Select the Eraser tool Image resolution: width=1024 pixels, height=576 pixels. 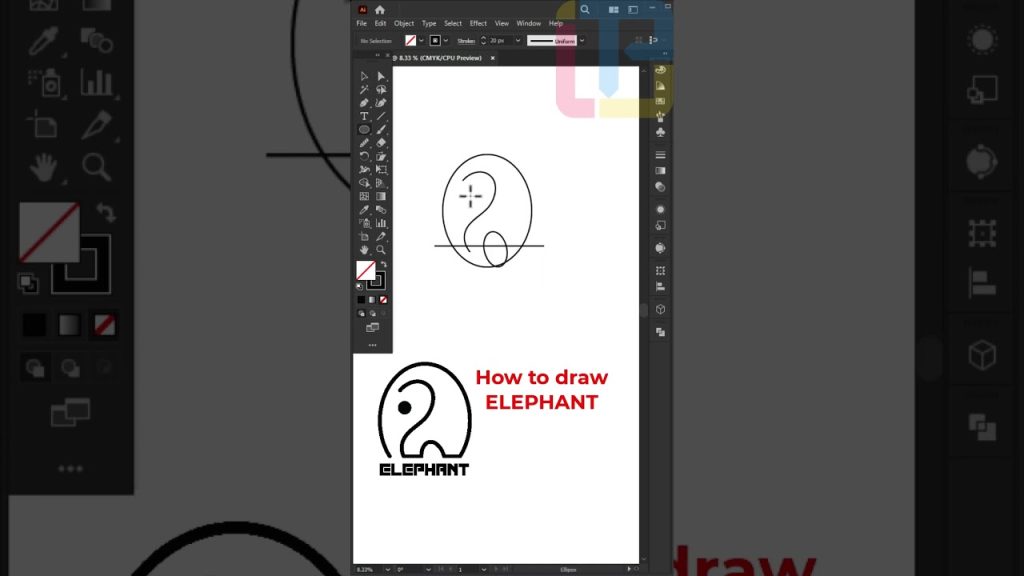coord(381,142)
